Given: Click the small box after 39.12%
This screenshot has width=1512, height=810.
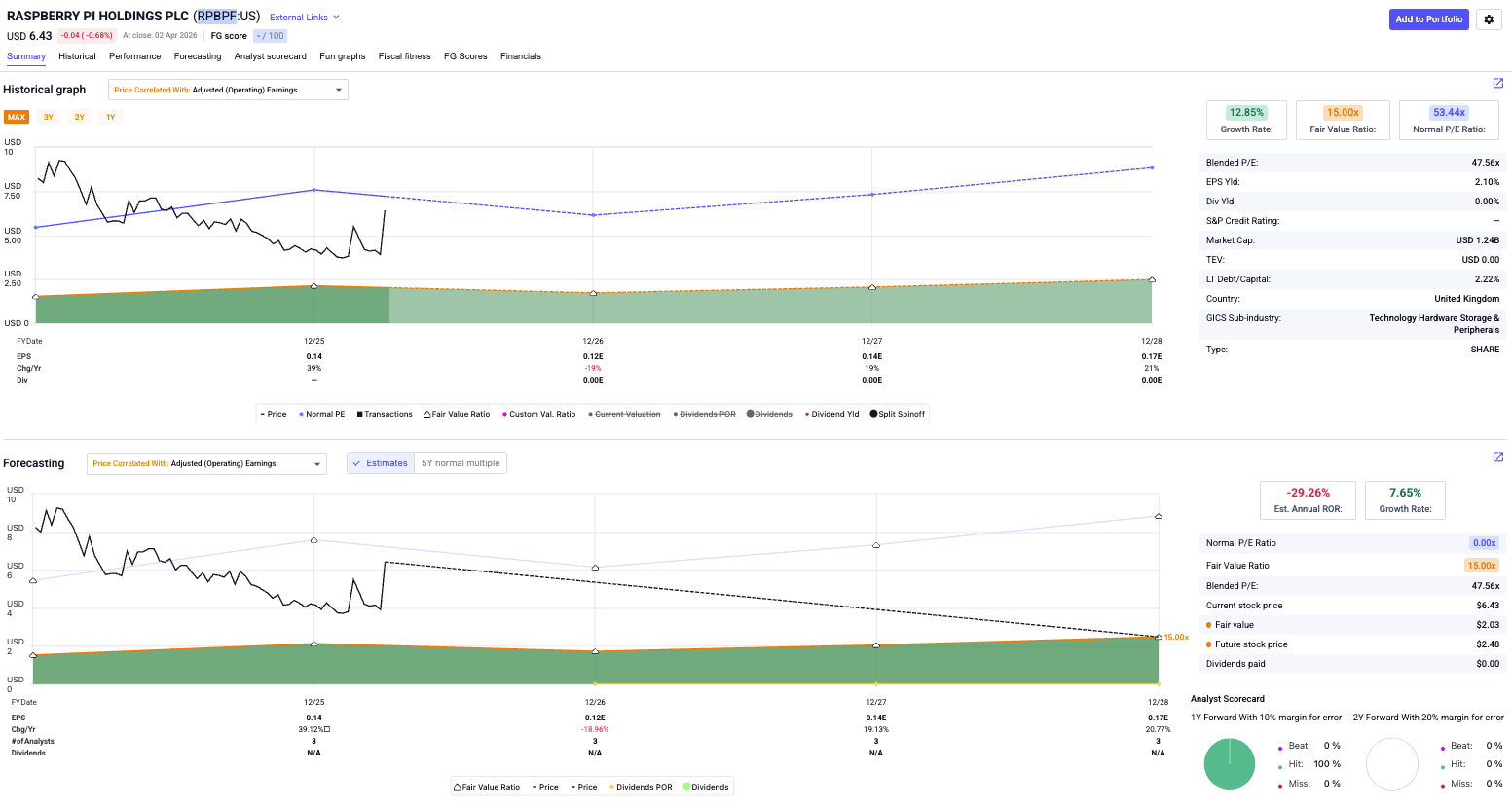Looking at the screenshot, I should [327, 729].
